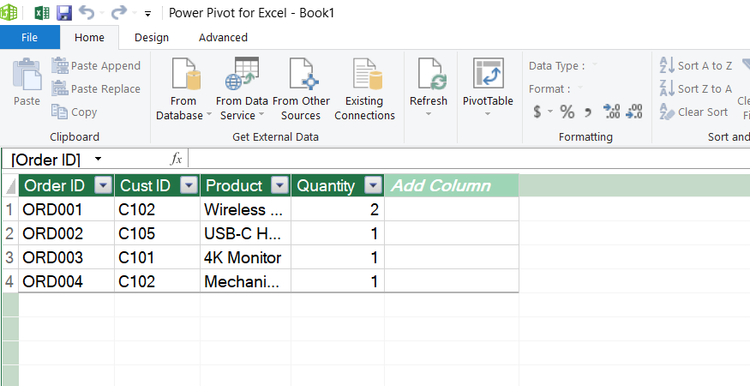Expand the PivotTable dropdown arrow
The height and width of the screenshot is (386, 750).
point(487,114)
